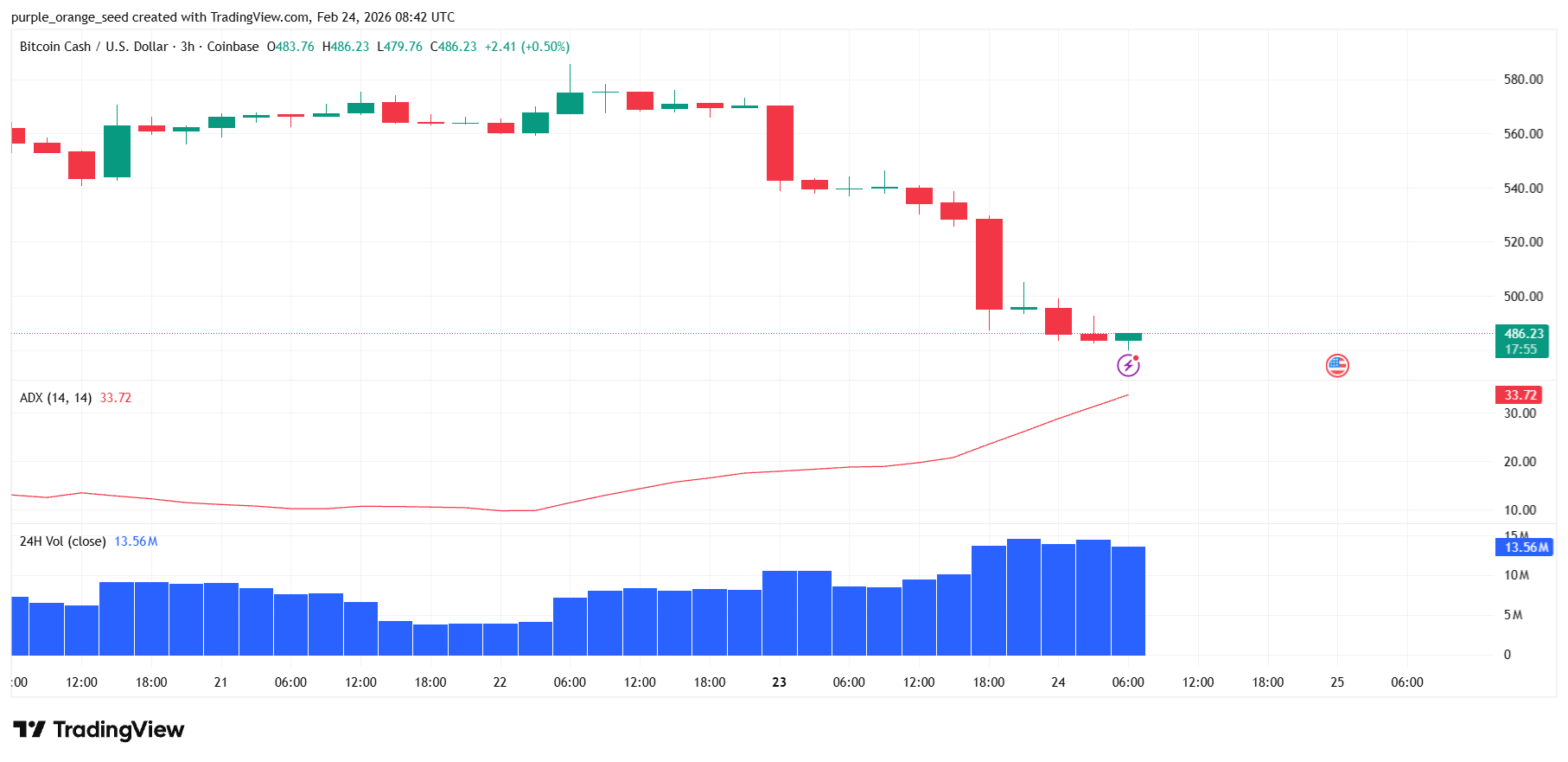Viewport: 1568px width, 762px height.
Task: Click the green 486.23 current price label
Action: tap(1522, 334)
